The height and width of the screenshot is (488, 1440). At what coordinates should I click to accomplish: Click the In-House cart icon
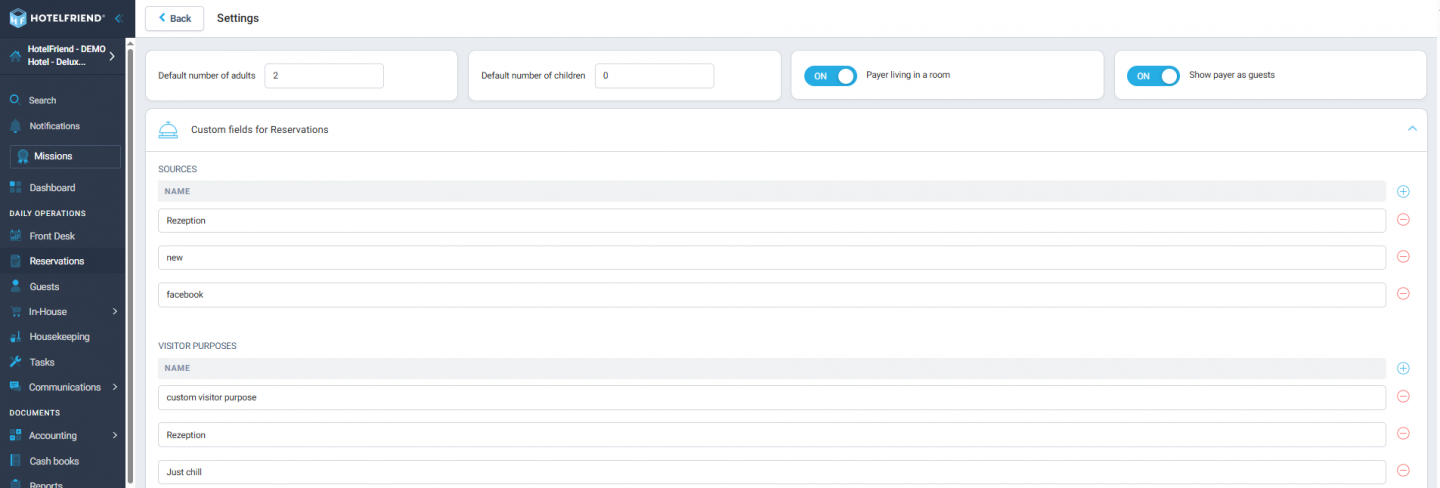15,311
